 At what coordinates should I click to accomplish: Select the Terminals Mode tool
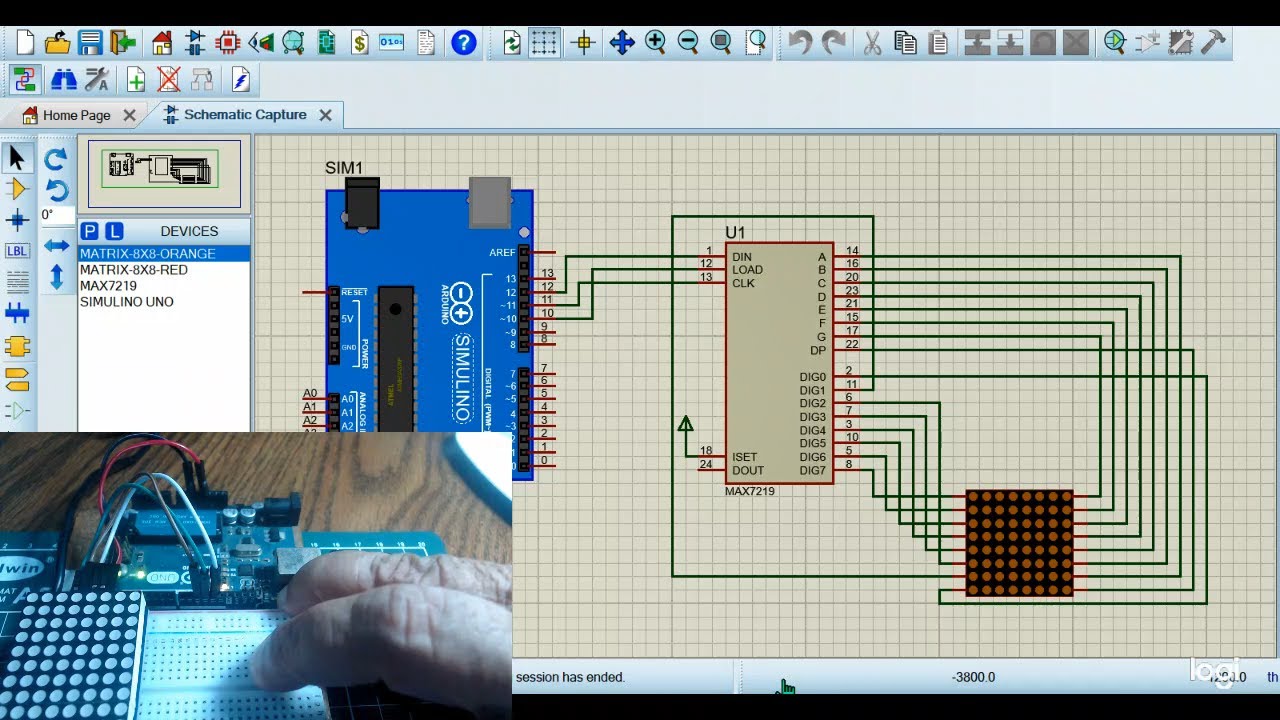17,379
